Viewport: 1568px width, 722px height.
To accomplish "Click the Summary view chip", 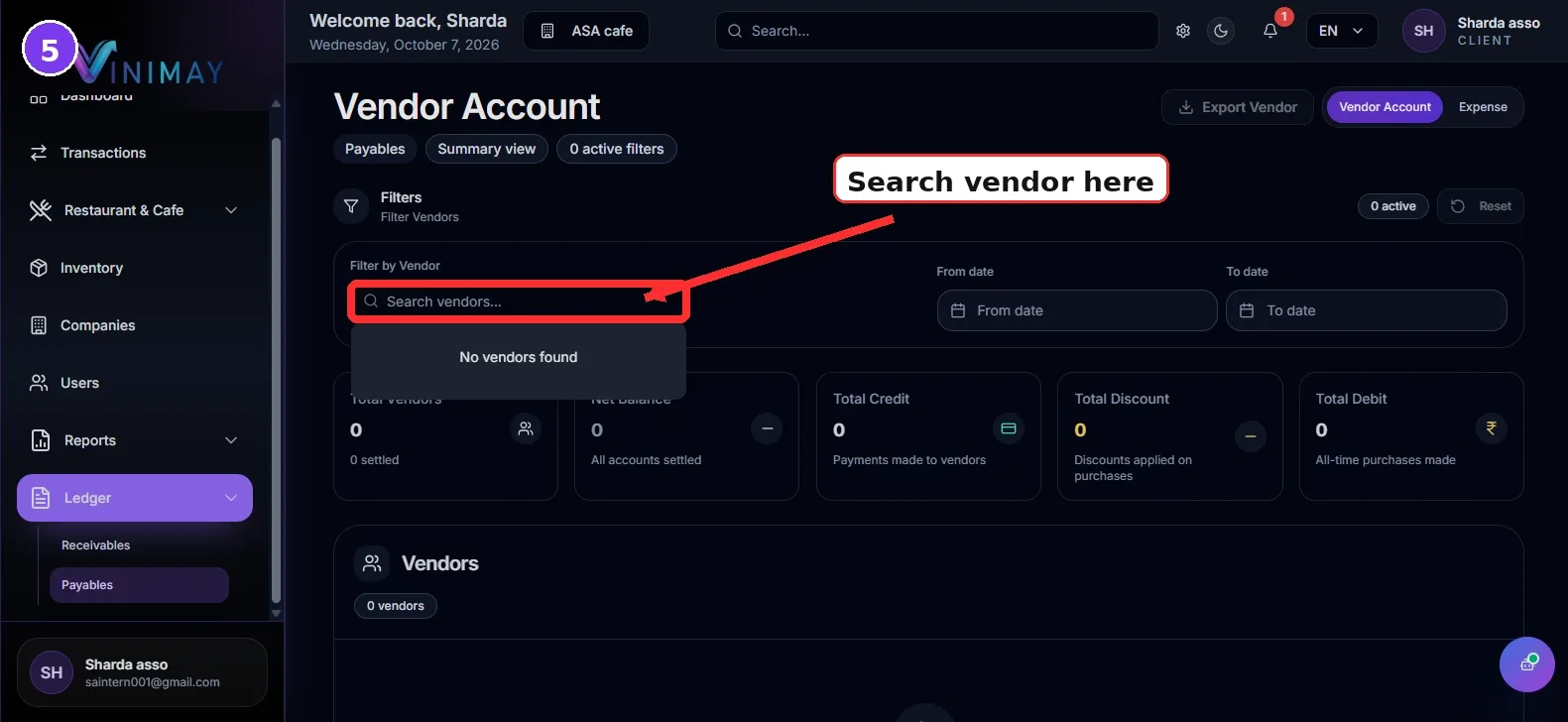I will pyautogui.click(x=487, y=149).
